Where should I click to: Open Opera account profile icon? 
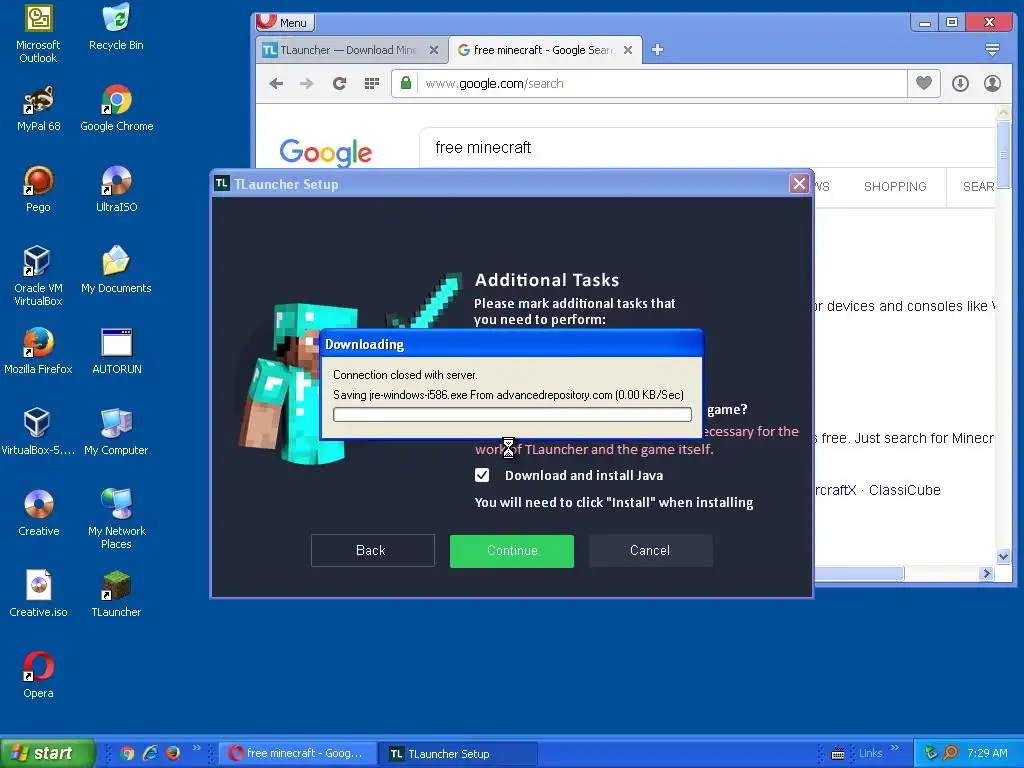click(x=992, y=83)
